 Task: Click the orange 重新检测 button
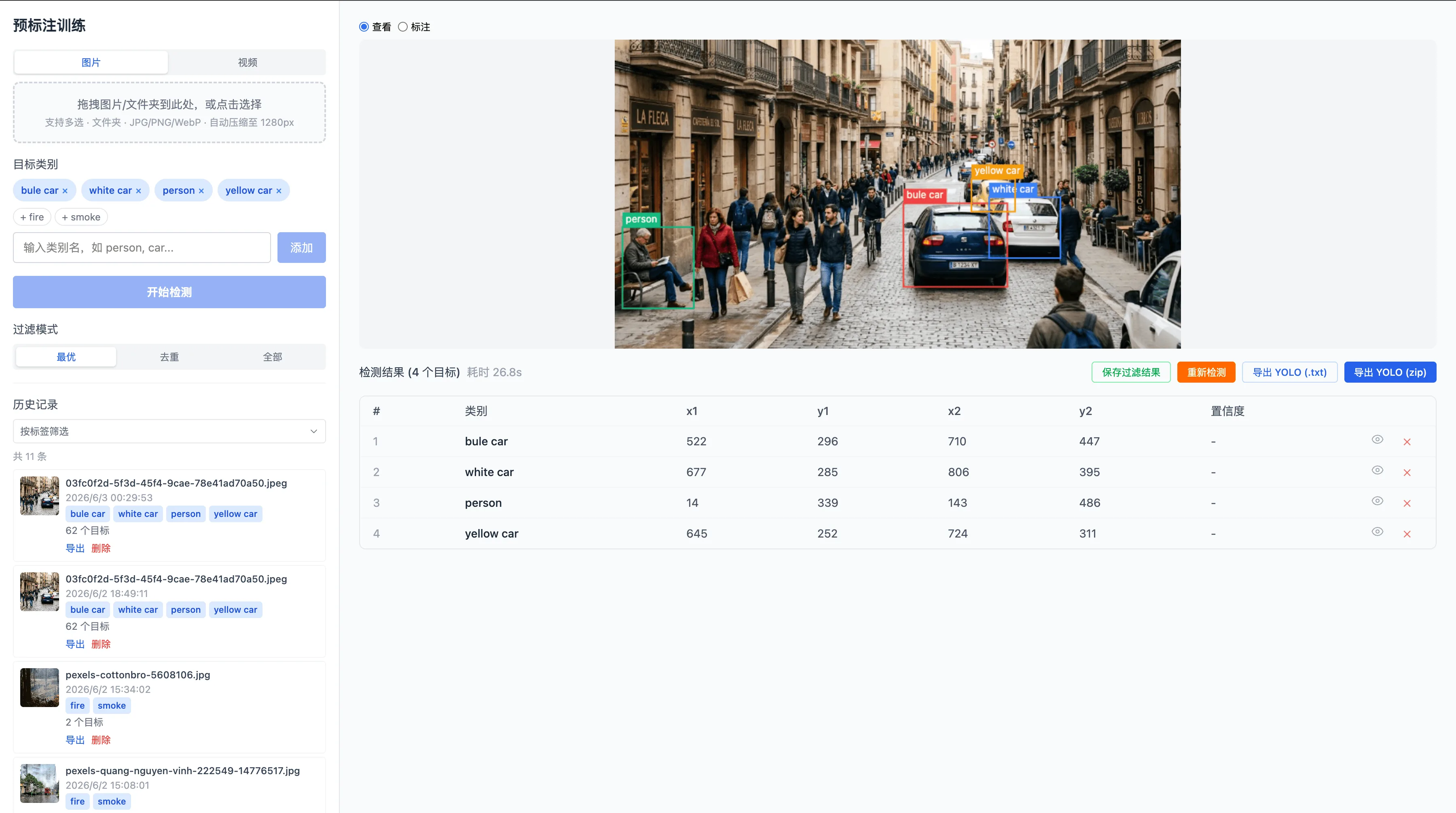point(1206,373)
